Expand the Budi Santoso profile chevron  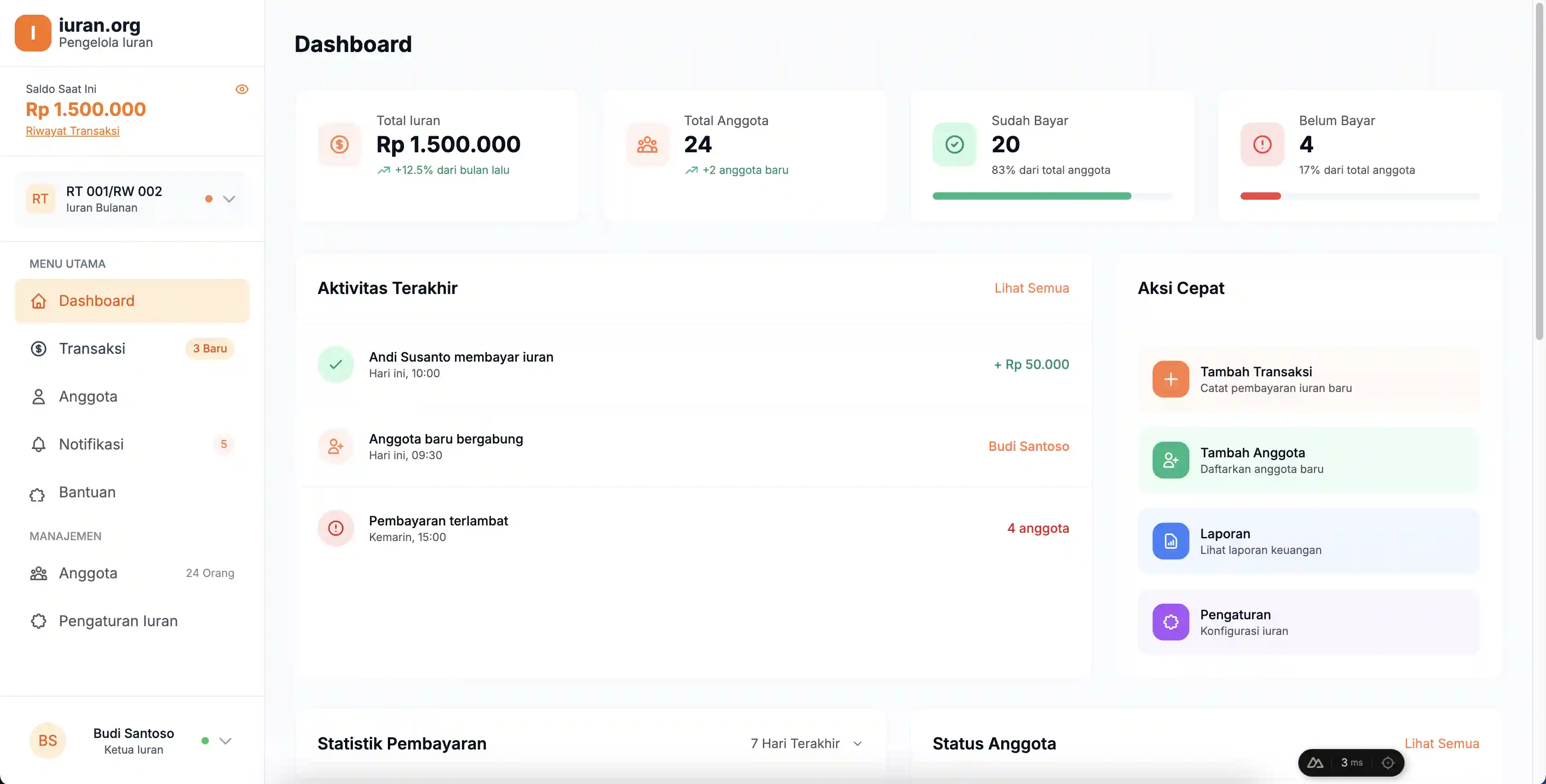[225, 740]
